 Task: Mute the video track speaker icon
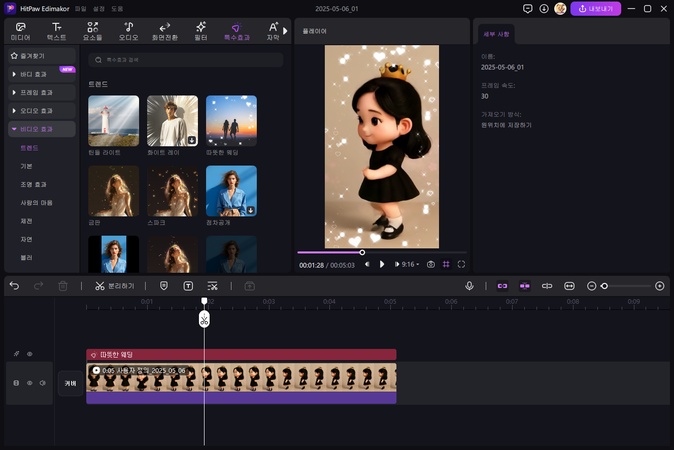(43, 383)
